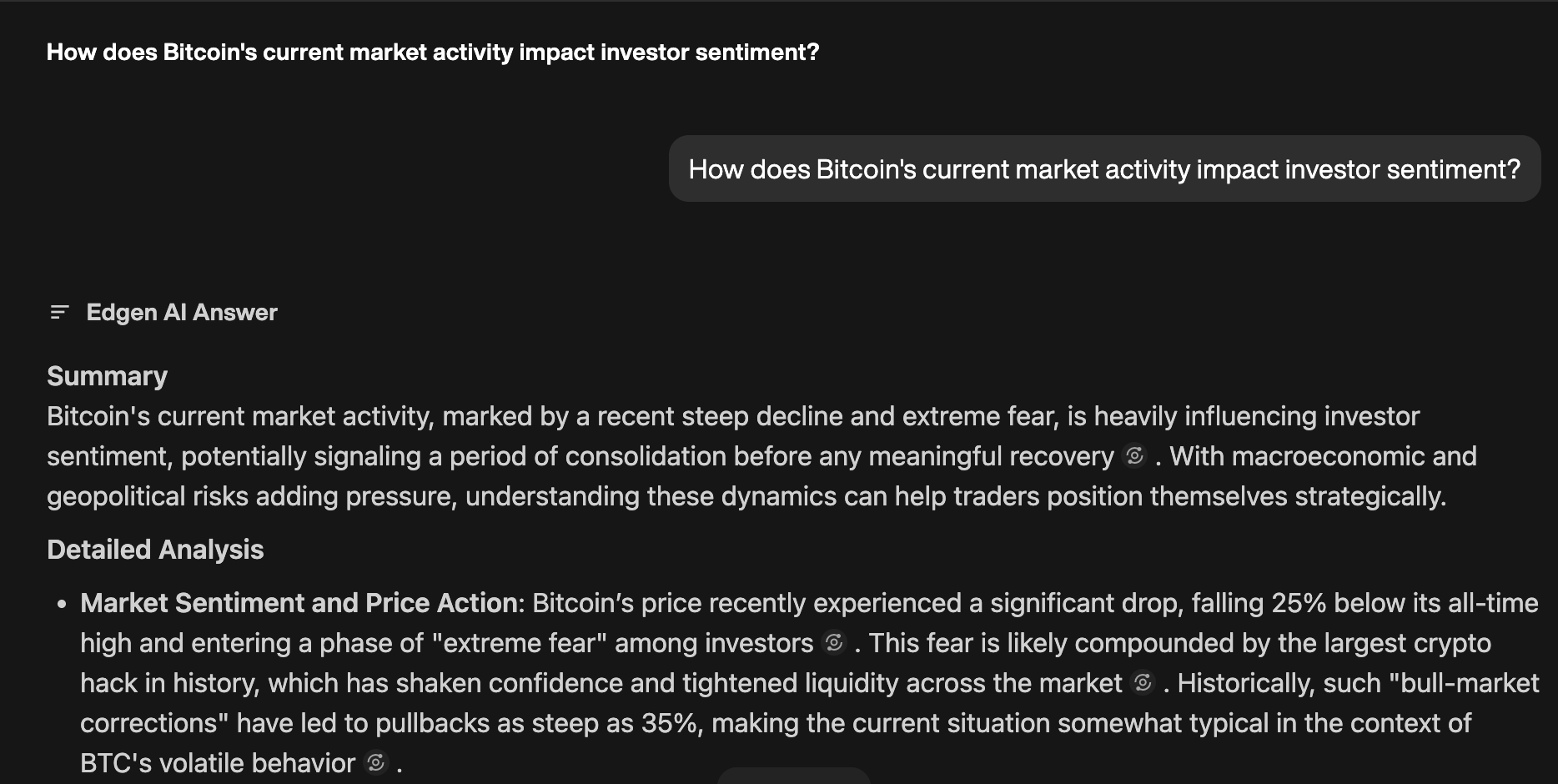Open source icon after "across the market"

tap(1143, 682)
